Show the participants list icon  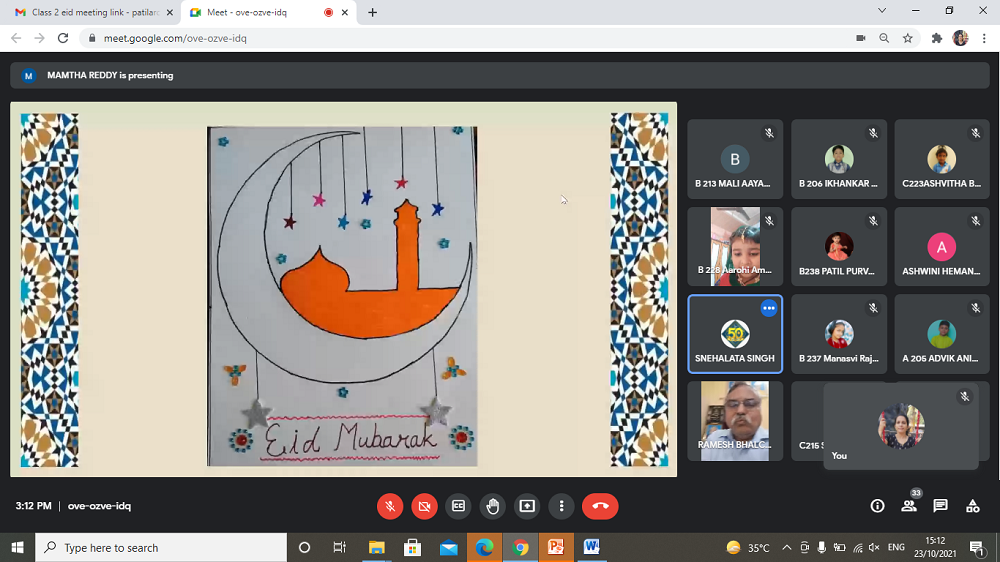click(x=908, y=506)
